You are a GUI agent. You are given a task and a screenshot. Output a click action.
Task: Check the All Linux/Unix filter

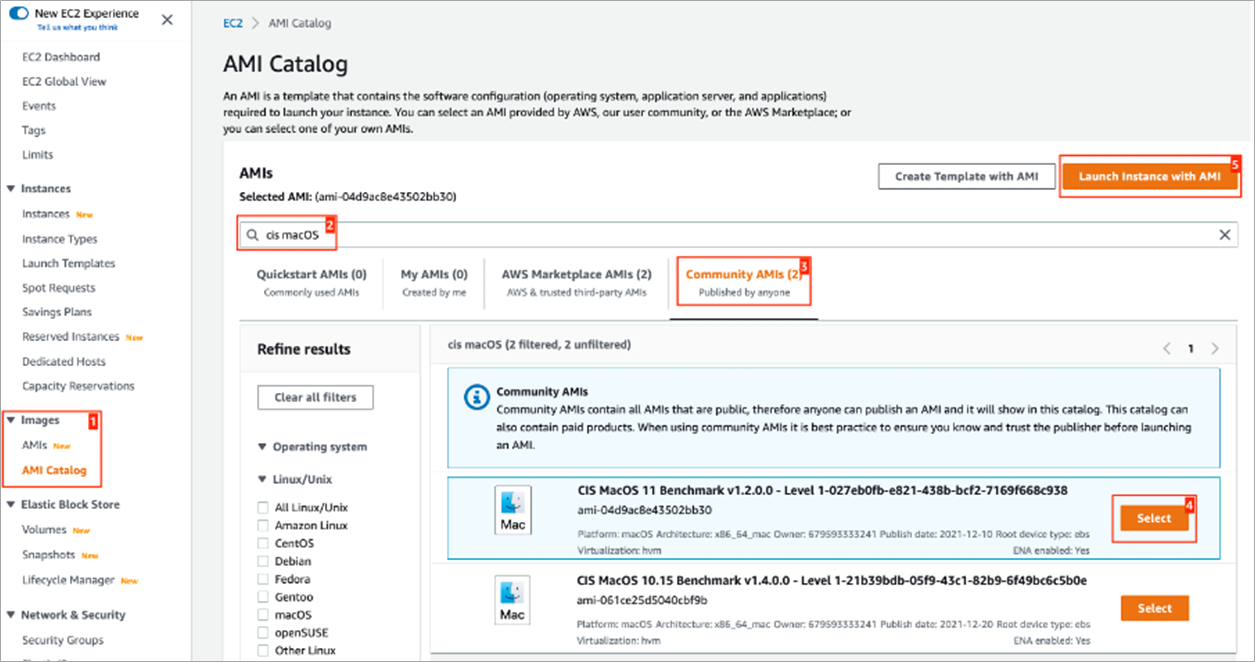click(264, 508)
